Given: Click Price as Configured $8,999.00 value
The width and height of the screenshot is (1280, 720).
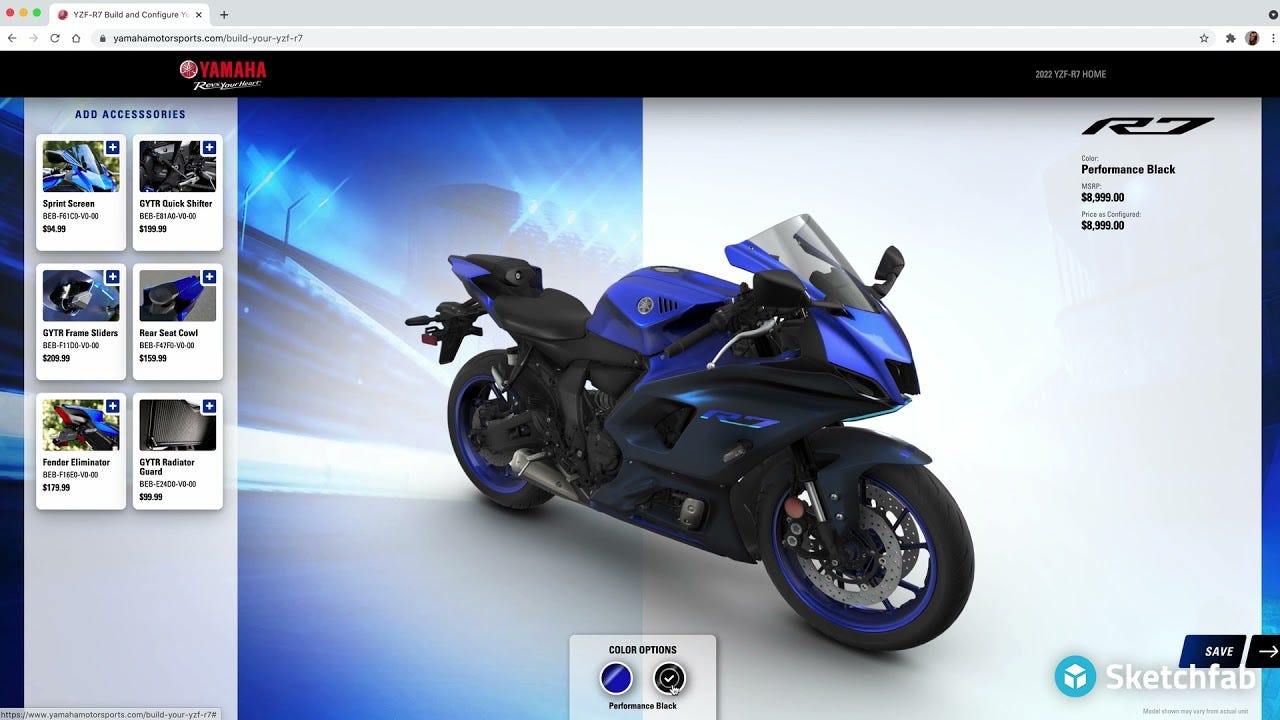Looking at the screenshot, I should [1102, 226].
